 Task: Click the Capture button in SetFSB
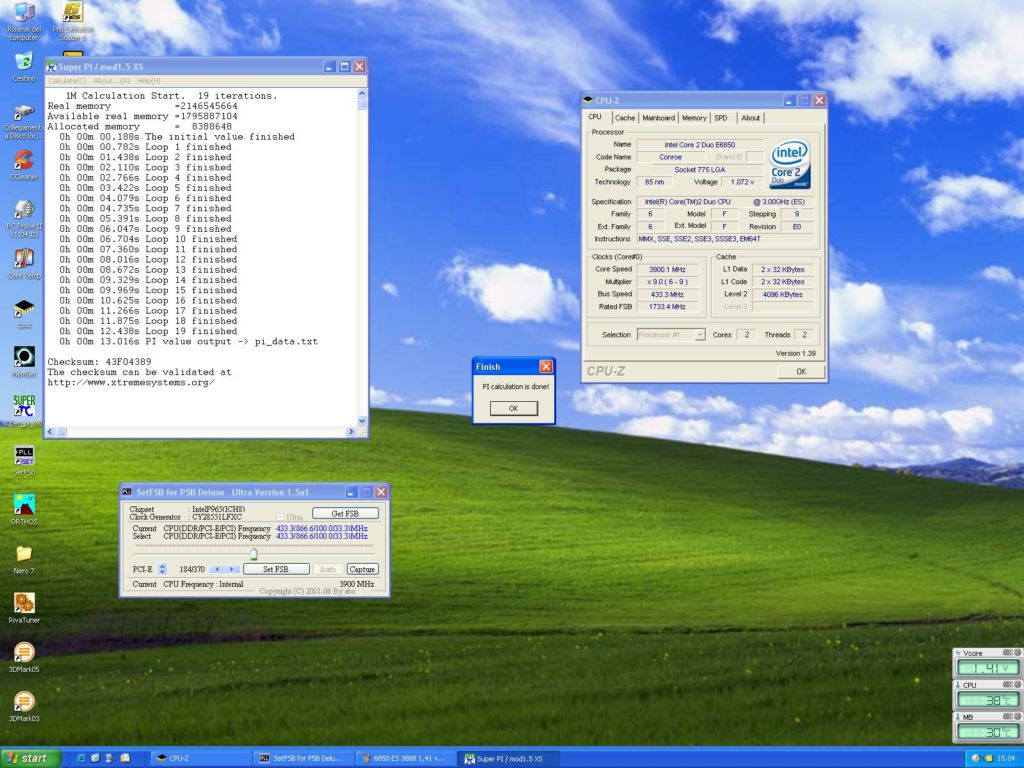362,569
